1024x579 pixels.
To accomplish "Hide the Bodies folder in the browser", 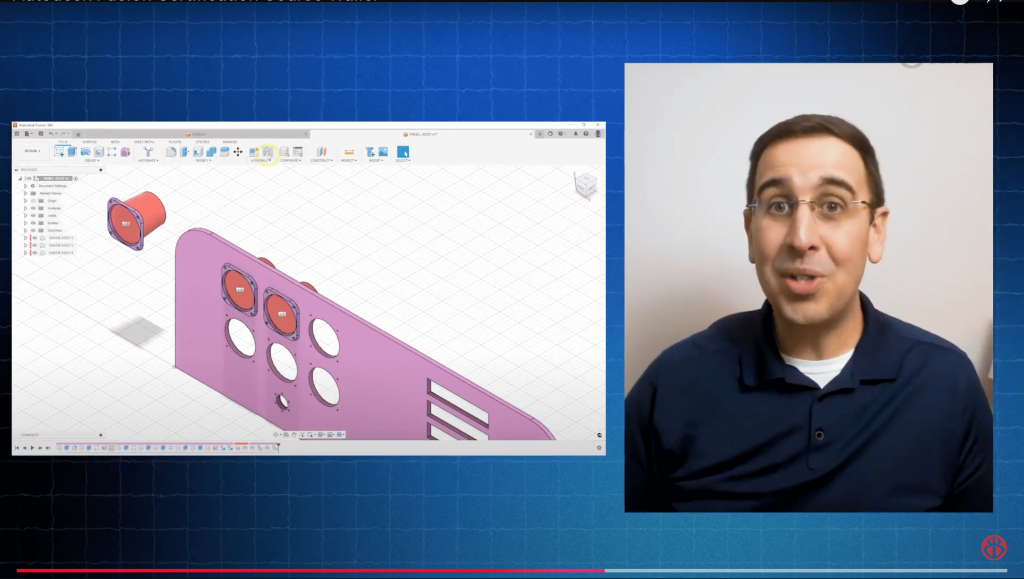I will point(34,222).
